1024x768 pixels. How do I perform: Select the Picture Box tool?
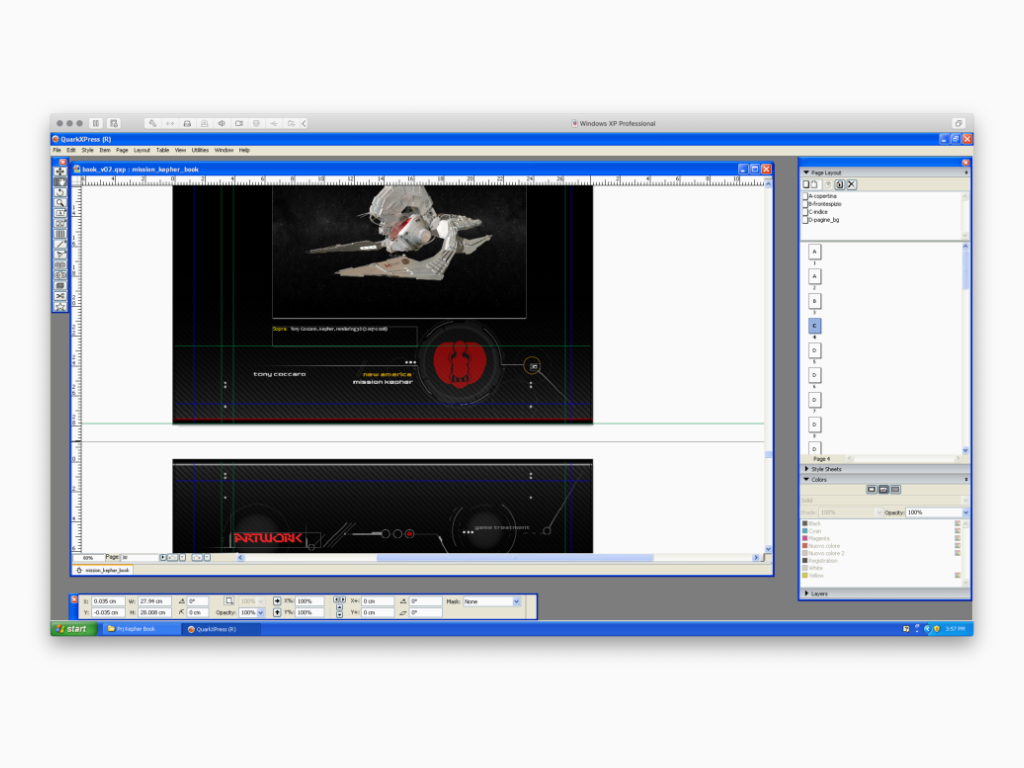coord(60,223)
